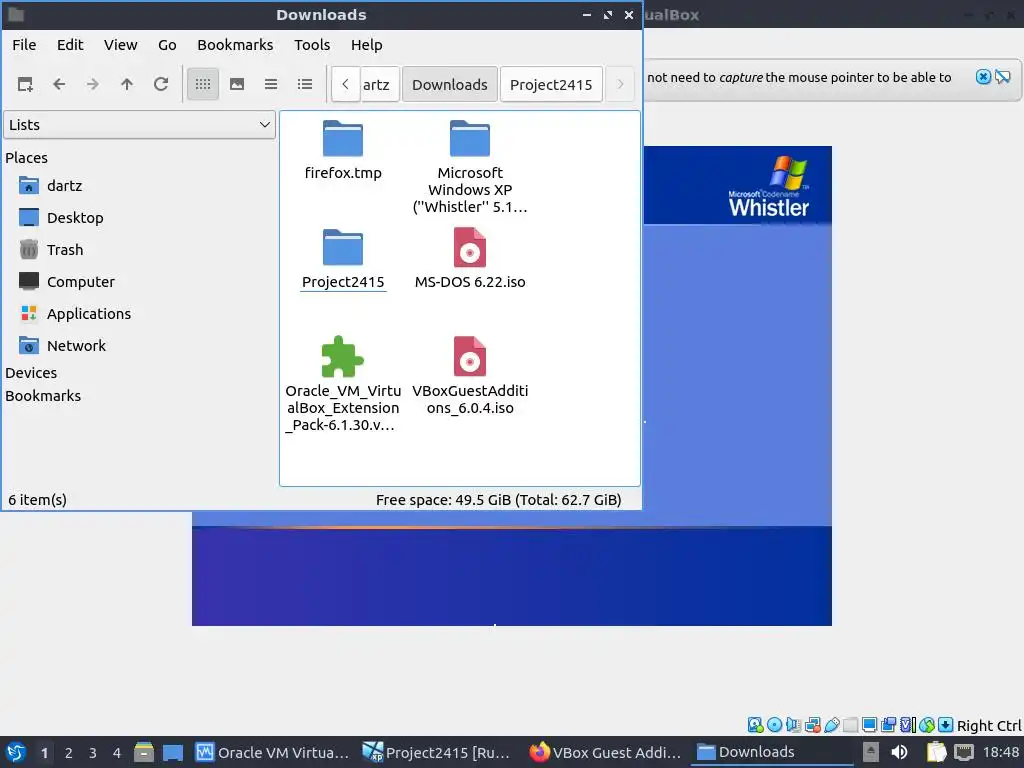Open the File menu
The width and height of the screenshot is (1024, 768).
coord(24,45)
